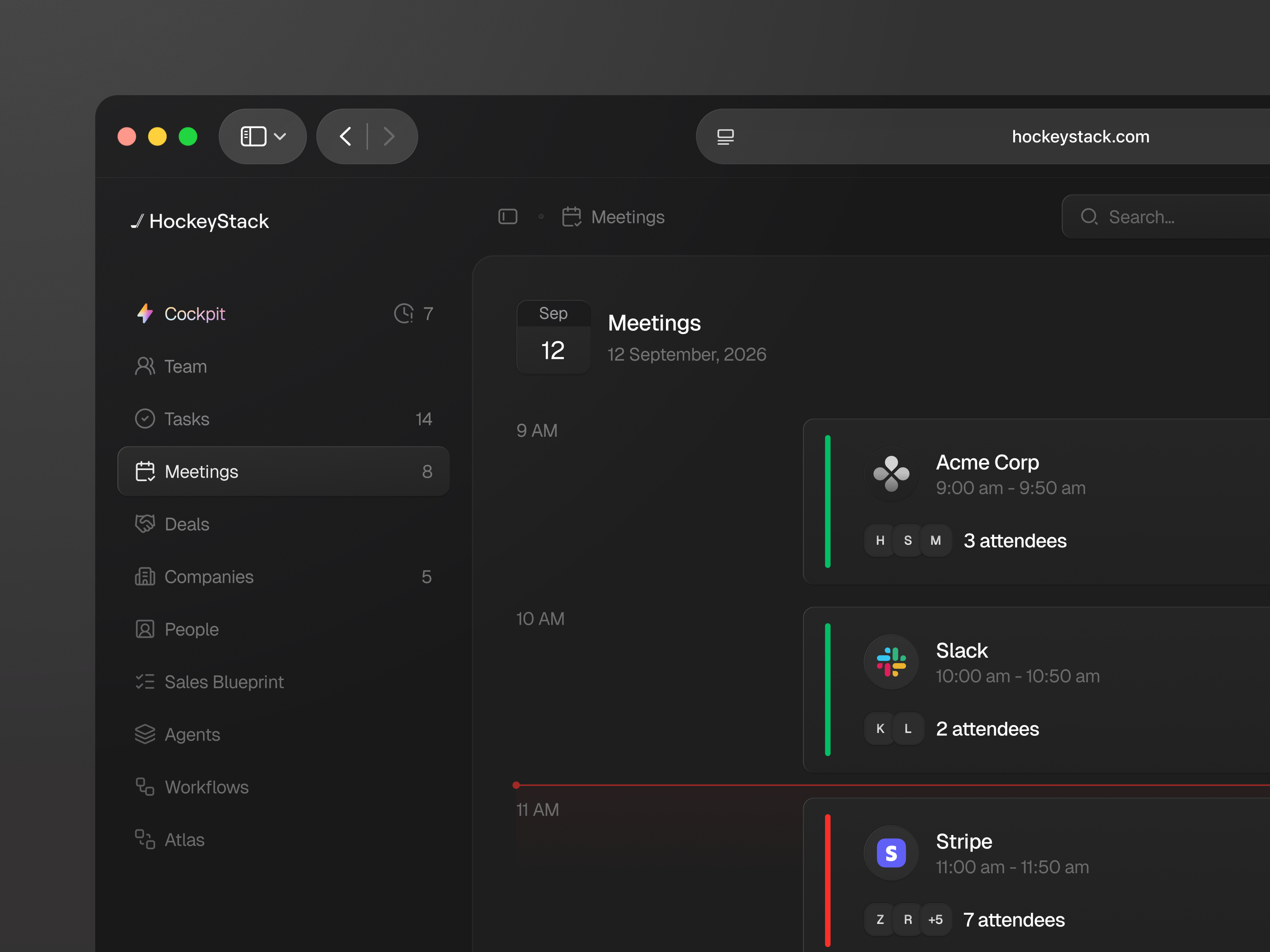The height and width of the screenshot is (952, 1270).
Task: Click the 9 AM time label
Action: [x=537, y=430]
